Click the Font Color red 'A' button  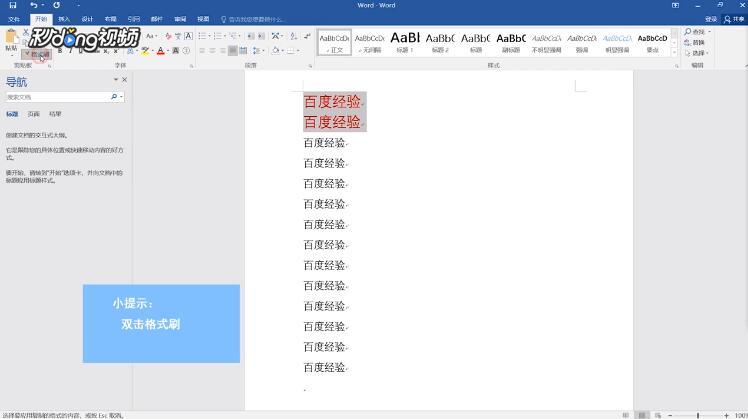coord(160,51)
